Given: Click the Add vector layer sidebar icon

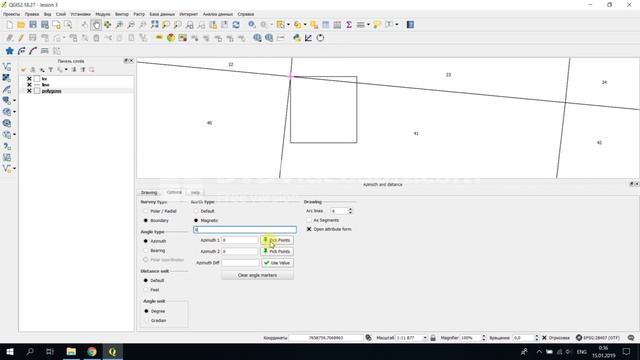Looking at the screenshot, I should click(7, 67).
